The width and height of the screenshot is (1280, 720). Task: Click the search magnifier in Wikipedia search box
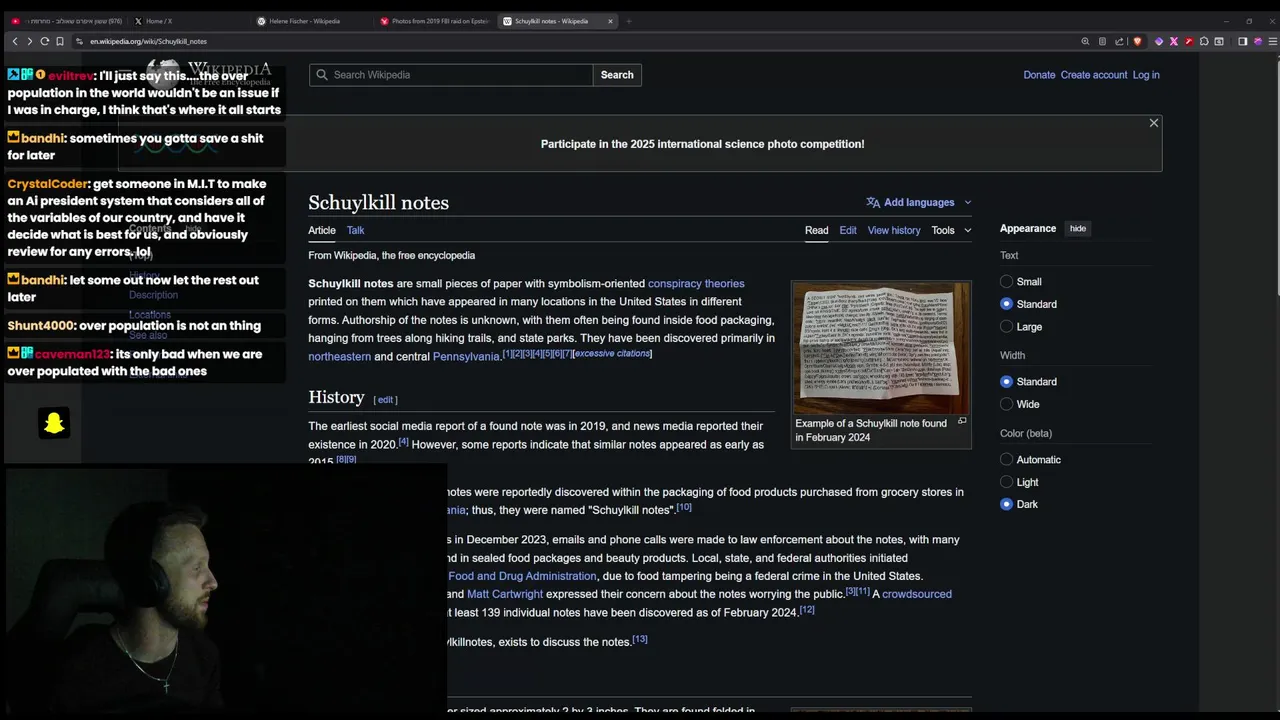coord(321,75)
